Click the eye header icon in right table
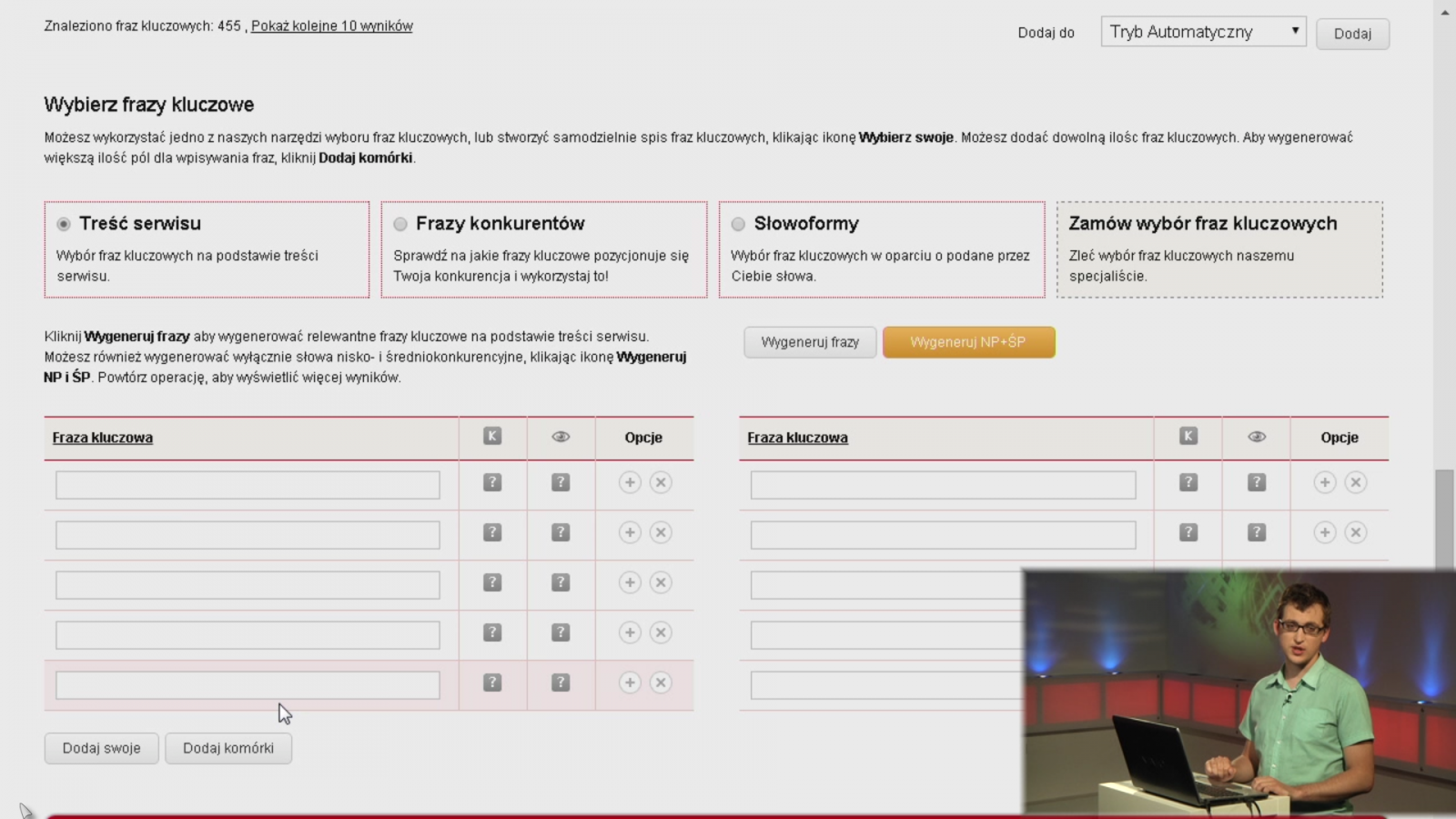1456x819 pixels. [1257, 437]
